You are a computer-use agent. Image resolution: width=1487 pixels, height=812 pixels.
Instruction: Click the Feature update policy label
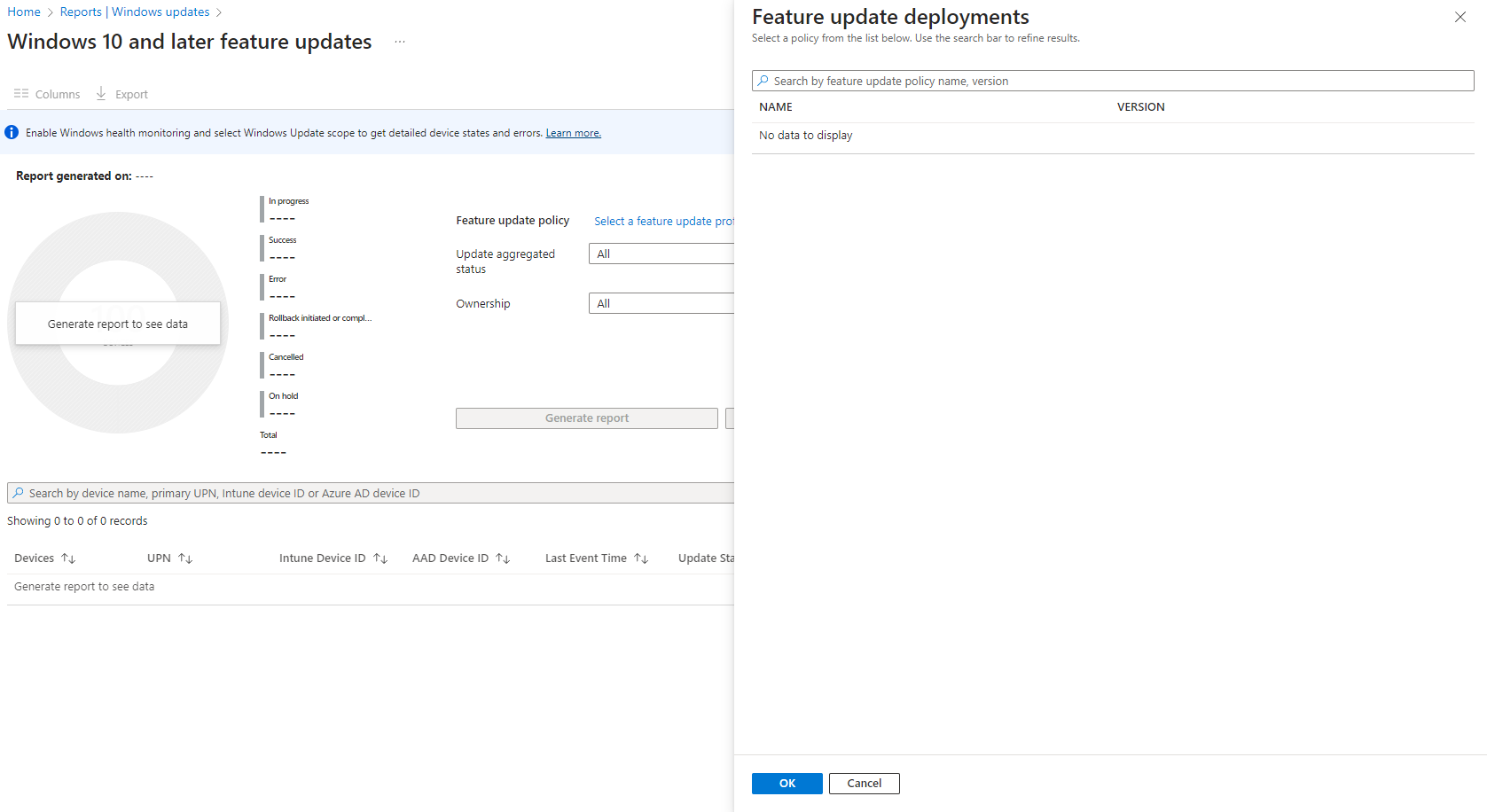pyautogui.click(x=513, y=220)
